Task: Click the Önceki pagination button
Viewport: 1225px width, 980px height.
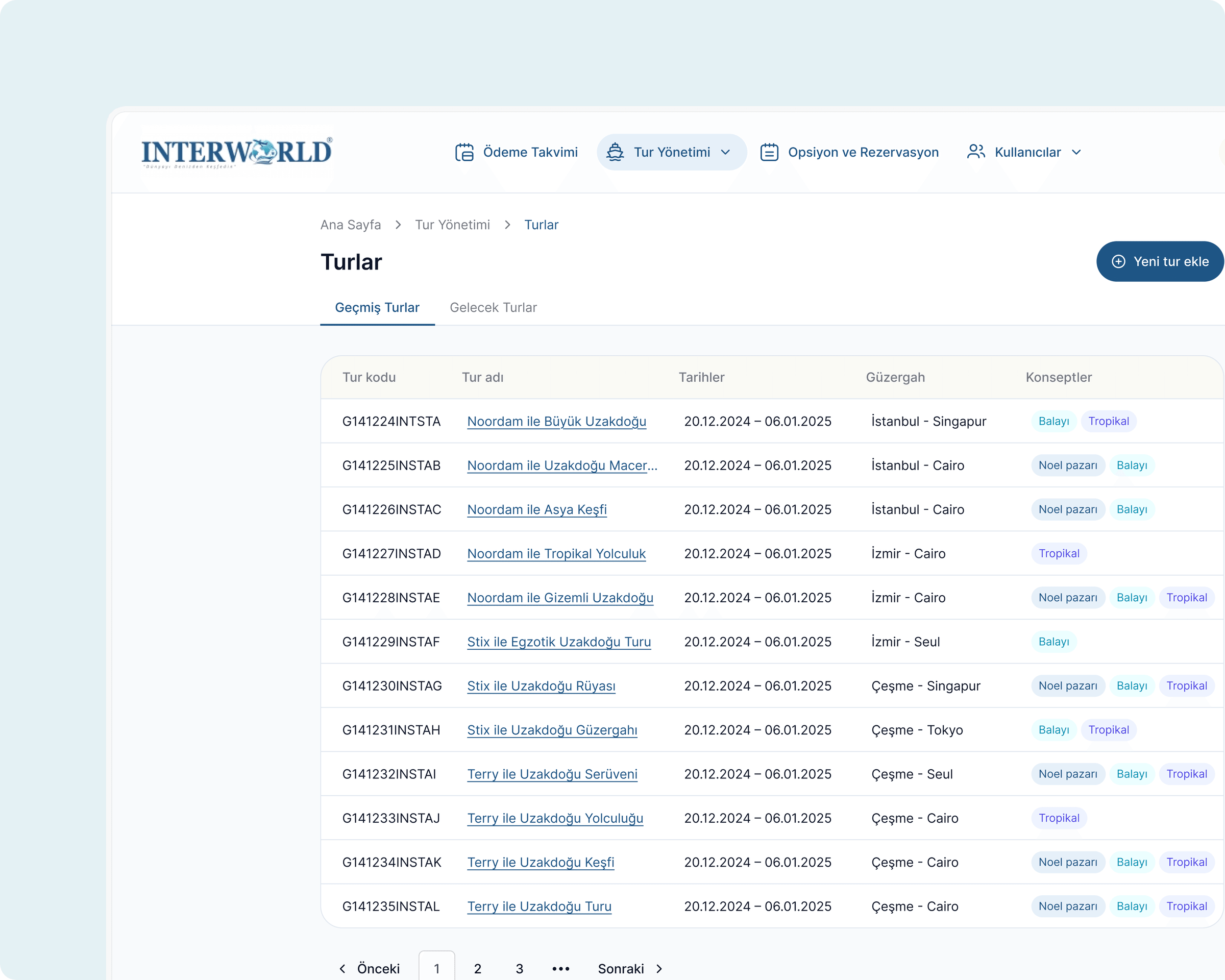Action: tap(370, 969)
